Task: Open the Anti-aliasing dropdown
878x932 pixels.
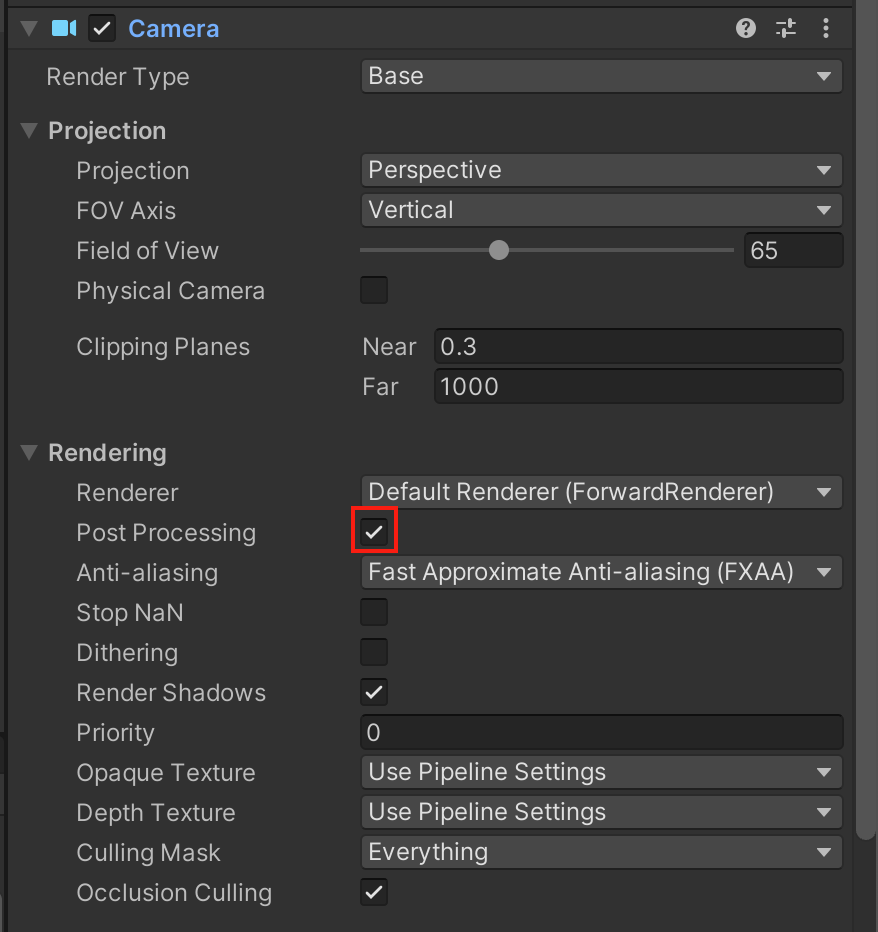Action: (x=601, y=572)
